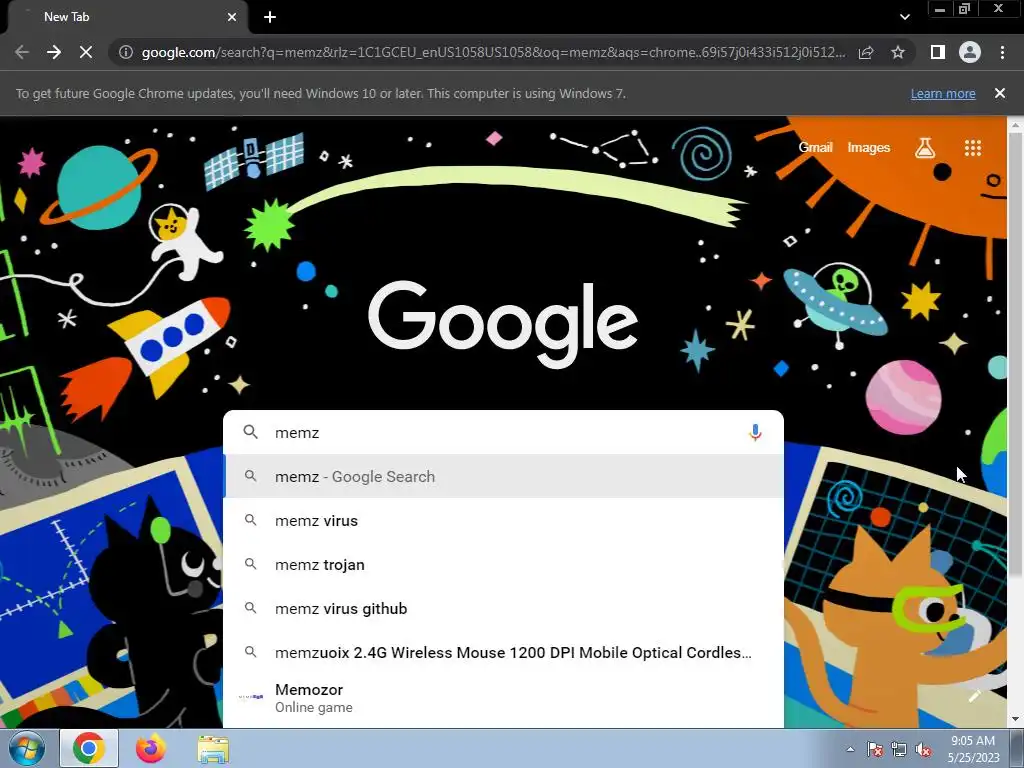Select the Memozor Online game suggestion
Screen dimensions: 1024x768
click(x=503, y=698)
